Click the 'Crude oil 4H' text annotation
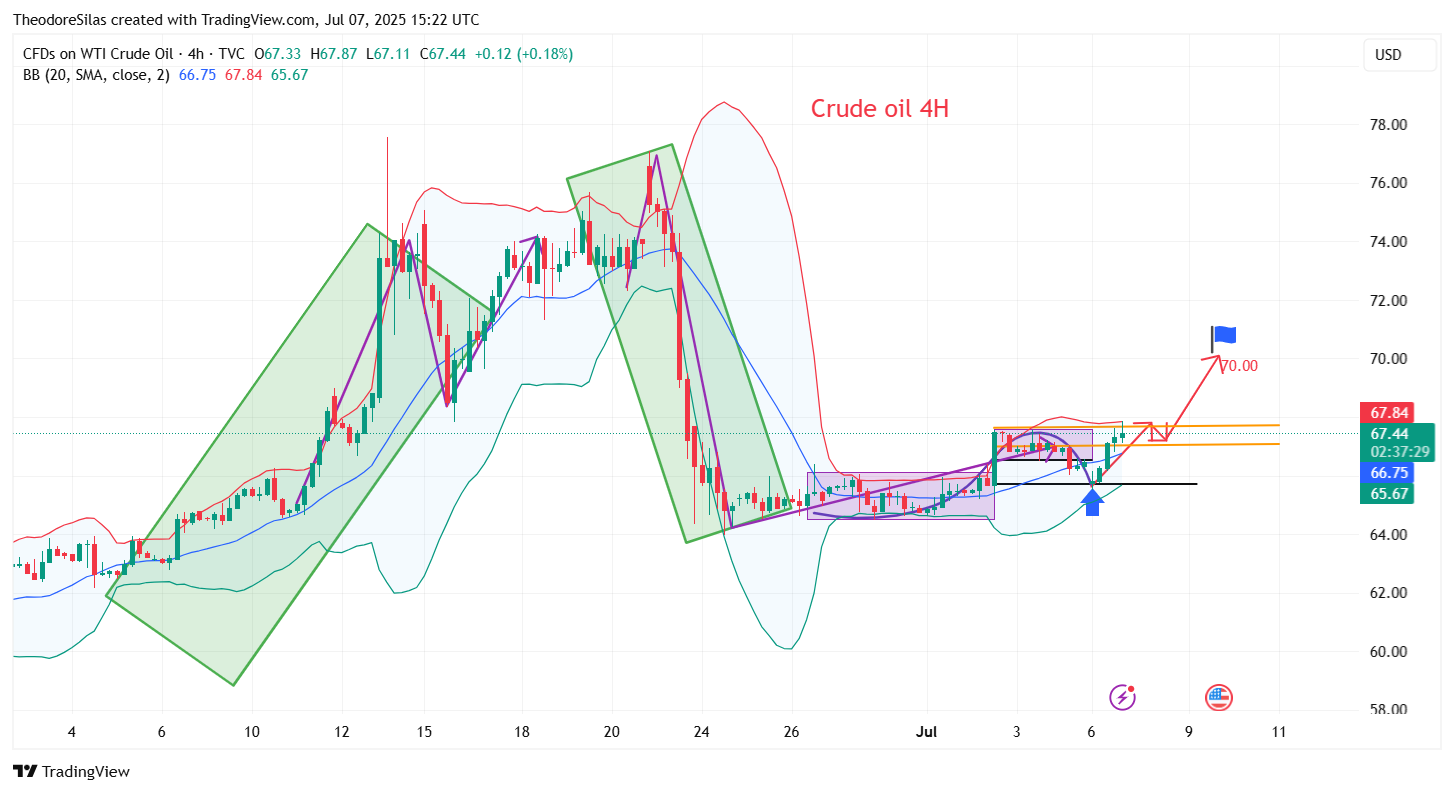Image resolution: width=1454 pixels, height=793 pixels. point(879,109)
